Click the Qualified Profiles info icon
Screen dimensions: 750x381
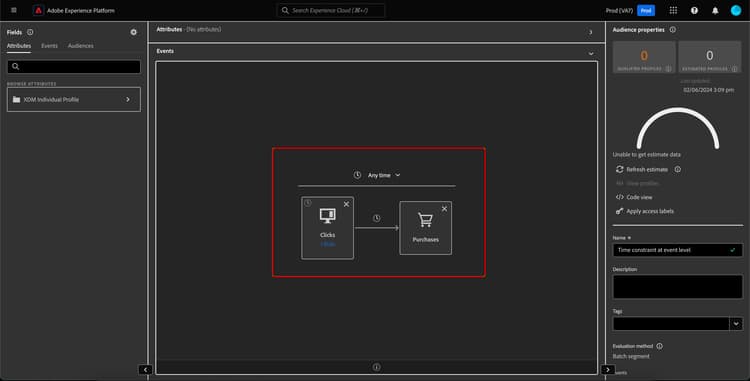pyautogui.click(x=669, y=69)
